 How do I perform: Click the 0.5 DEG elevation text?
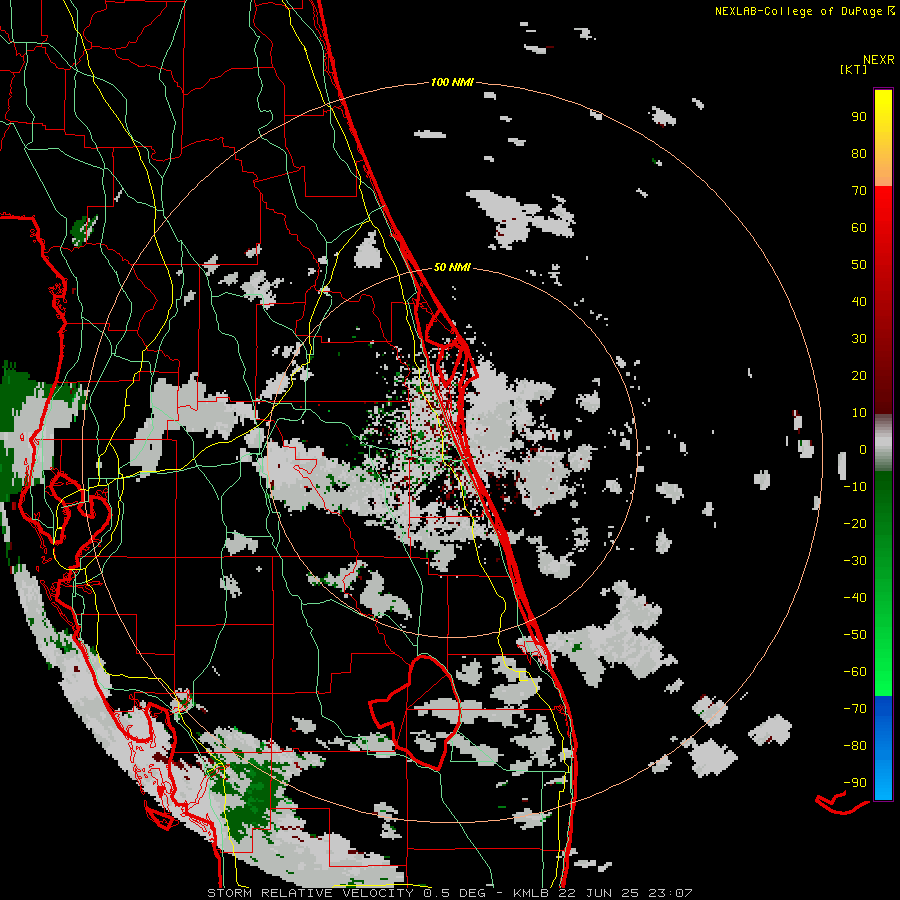[454, 893]
